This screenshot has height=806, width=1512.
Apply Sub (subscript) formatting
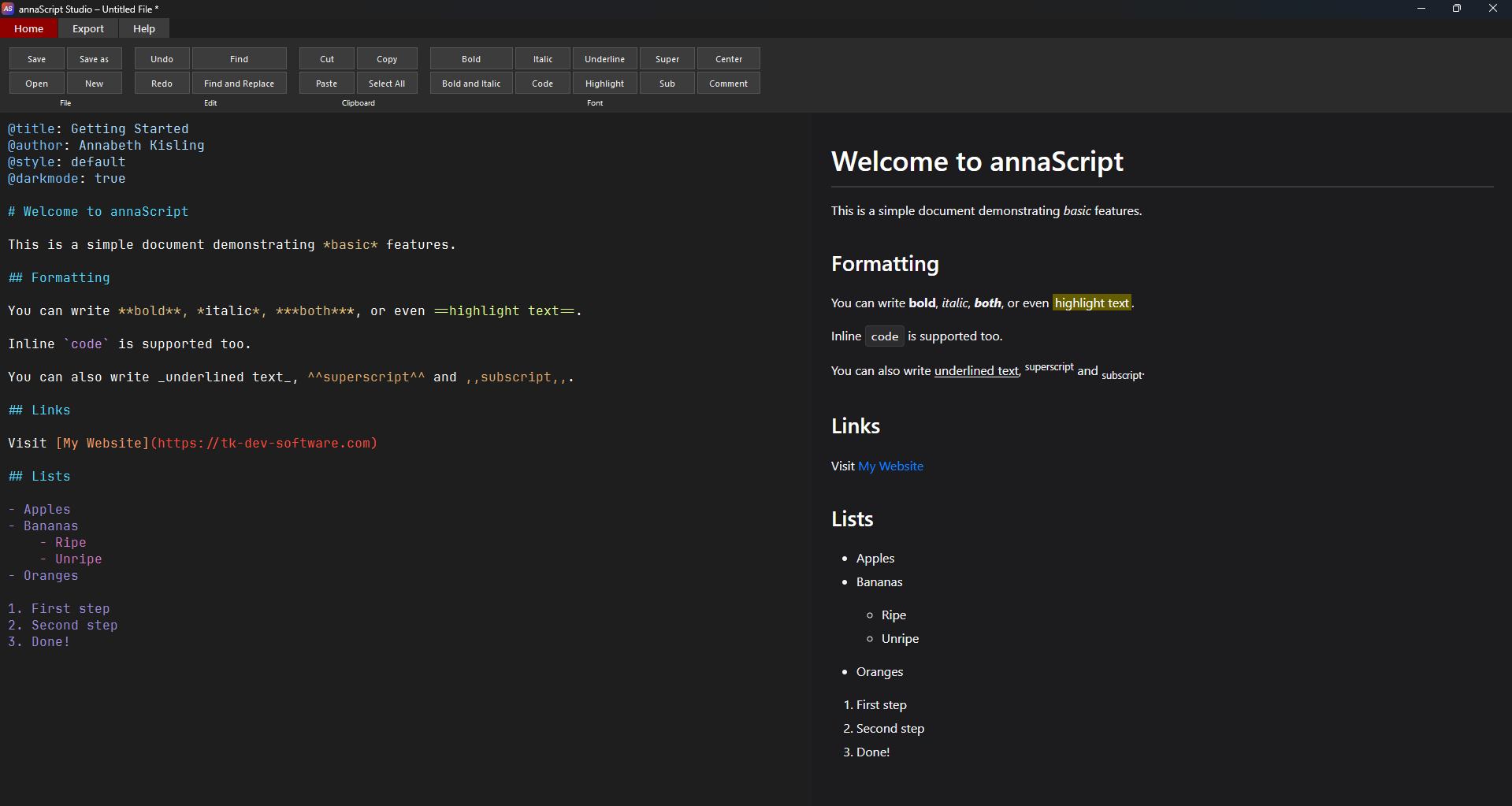667,84
